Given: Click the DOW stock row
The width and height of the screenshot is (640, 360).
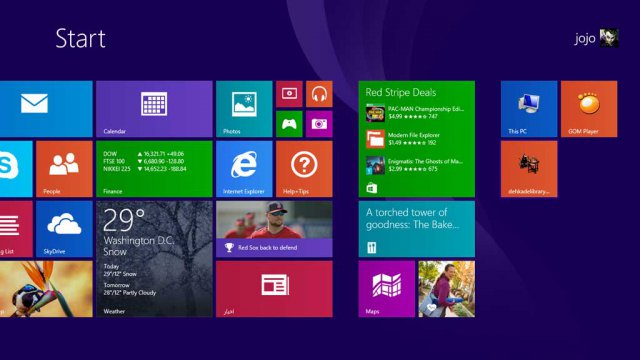Looking at the screenshot, I should pos(144,154).
